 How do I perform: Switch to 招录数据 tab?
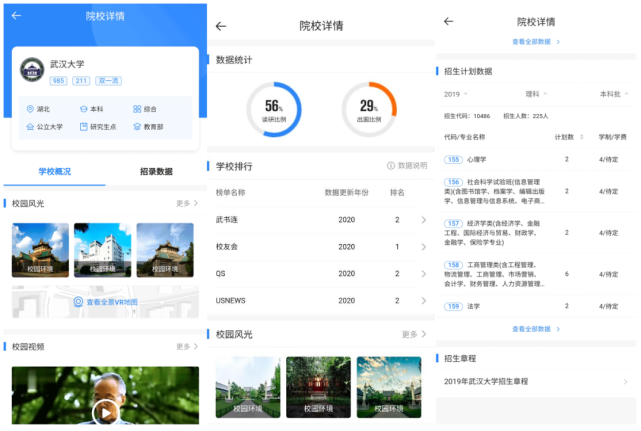pyautogui.click(x=156, y=171)
